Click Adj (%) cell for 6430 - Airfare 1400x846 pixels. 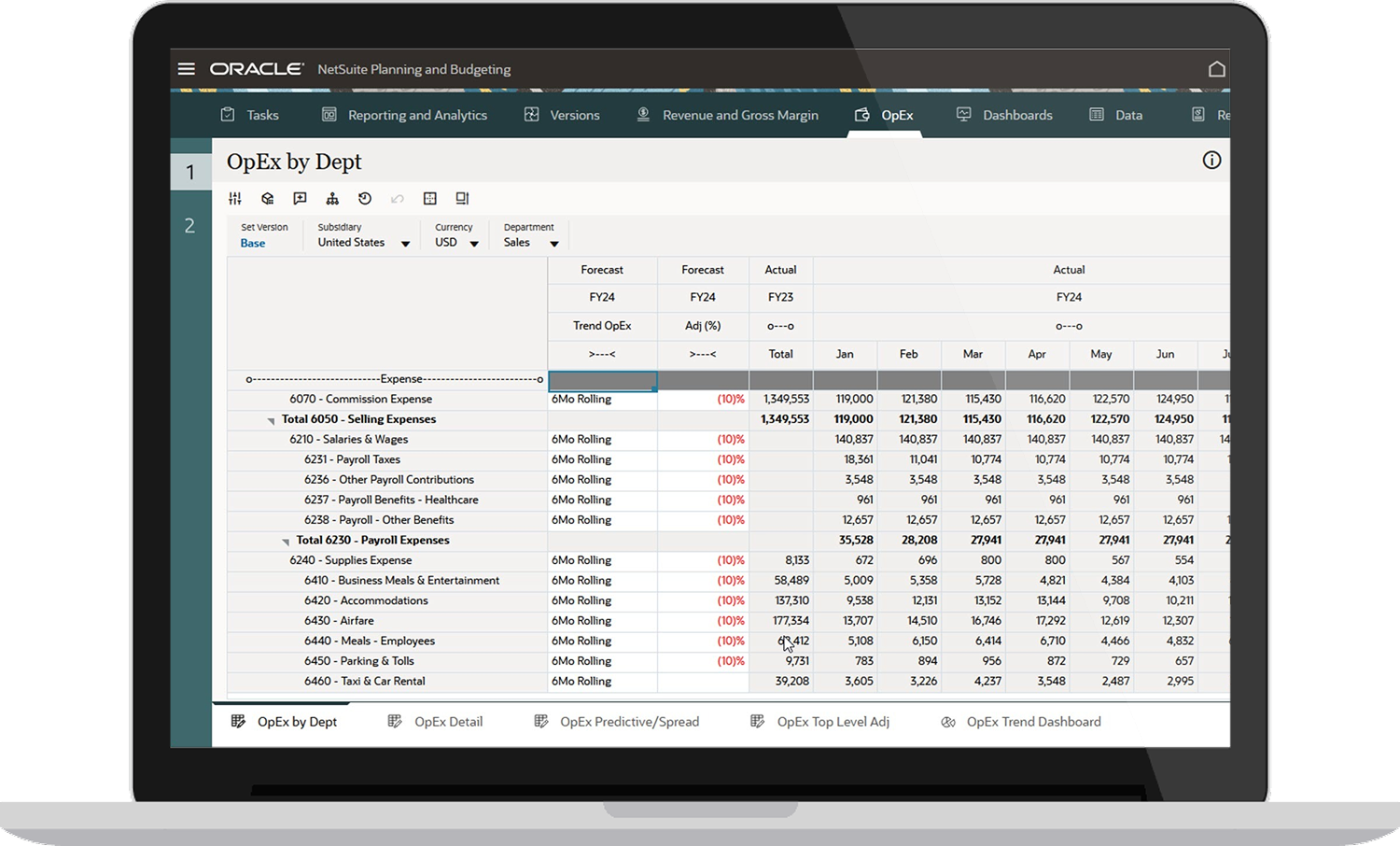(703, 621)
